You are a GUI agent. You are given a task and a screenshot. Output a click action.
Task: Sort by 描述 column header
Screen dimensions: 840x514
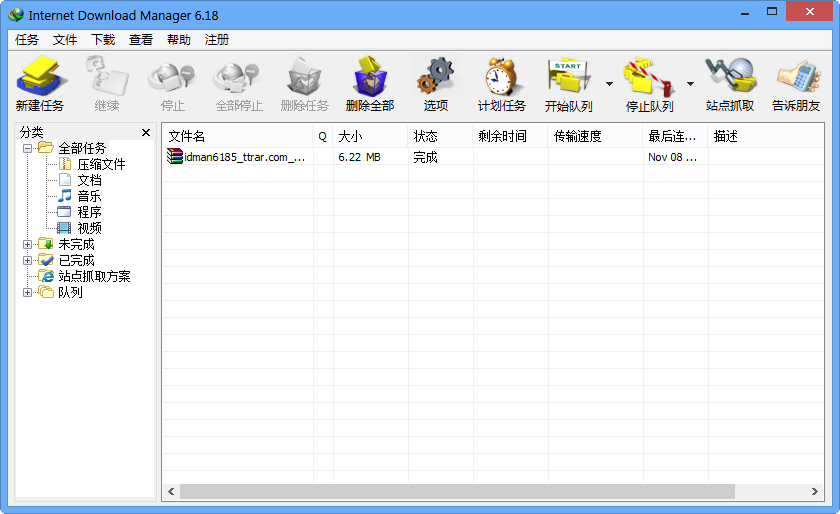pos(766,136)
